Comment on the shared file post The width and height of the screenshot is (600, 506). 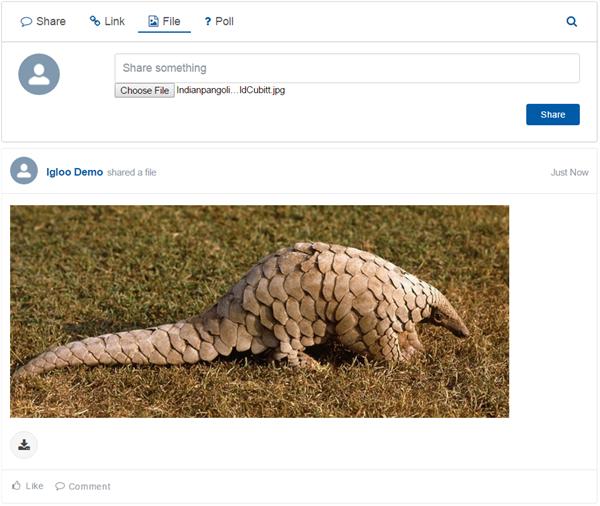point(83,486)
